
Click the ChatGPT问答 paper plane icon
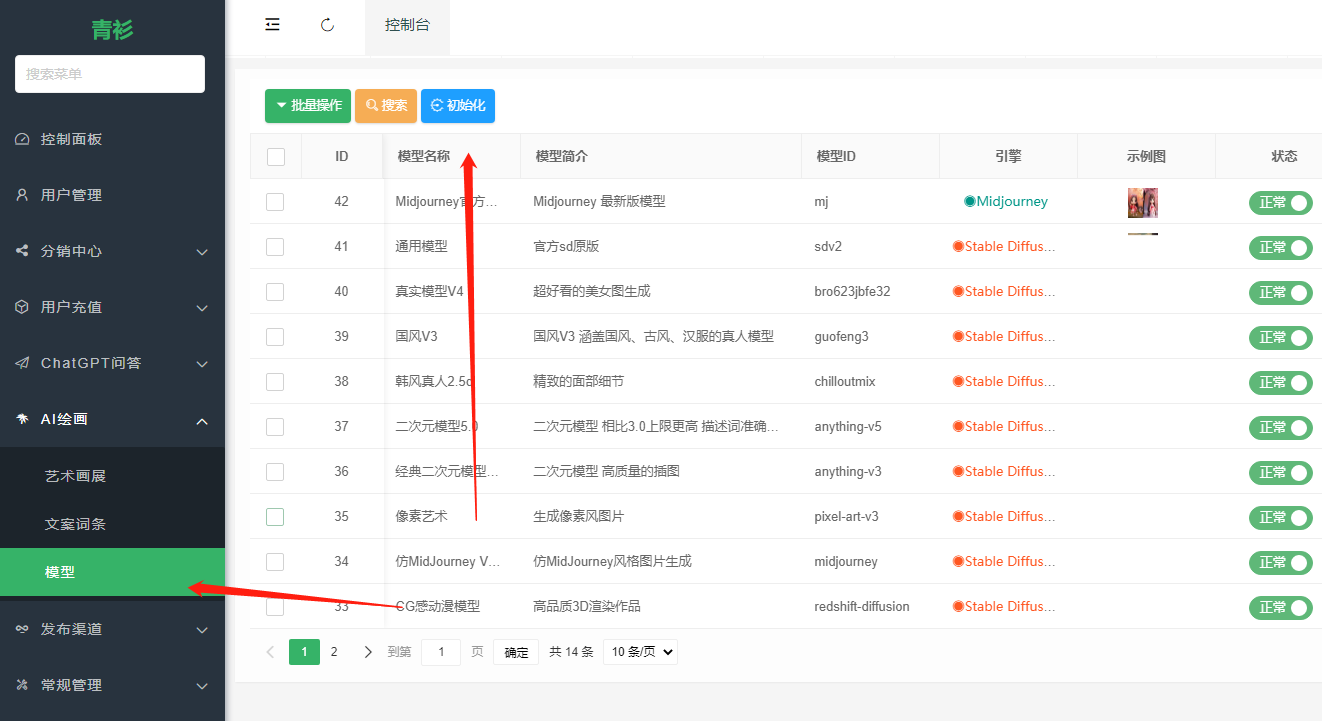coord(22,363)
